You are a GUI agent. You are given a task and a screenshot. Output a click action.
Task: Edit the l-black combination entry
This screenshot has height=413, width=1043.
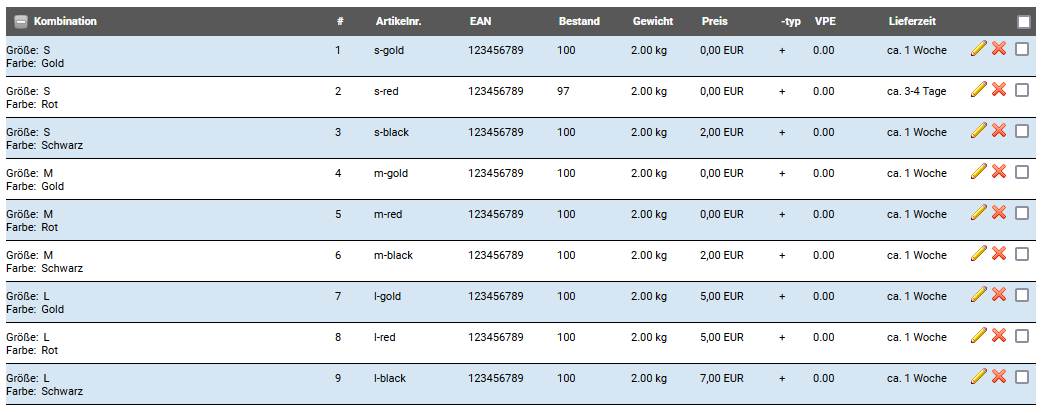click(x=978, y=376)
